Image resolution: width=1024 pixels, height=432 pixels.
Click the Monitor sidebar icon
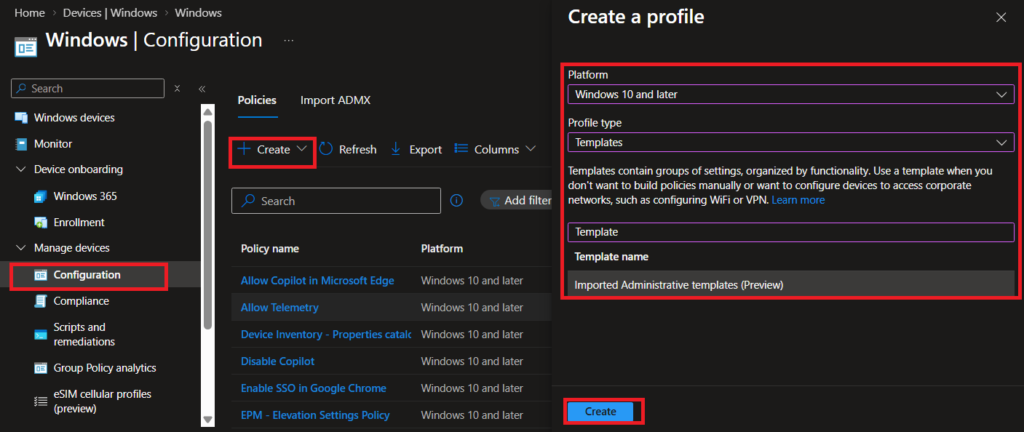pyautogui.click(x=21, y=144)
